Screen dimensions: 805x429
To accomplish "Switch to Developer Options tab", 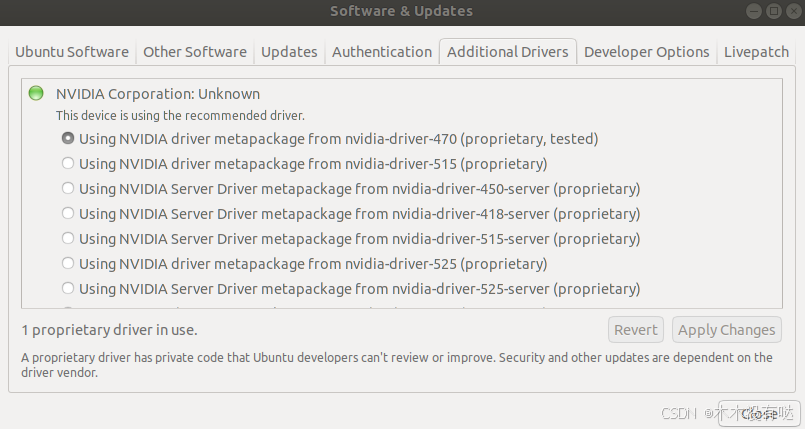I will tap(646, 52).
